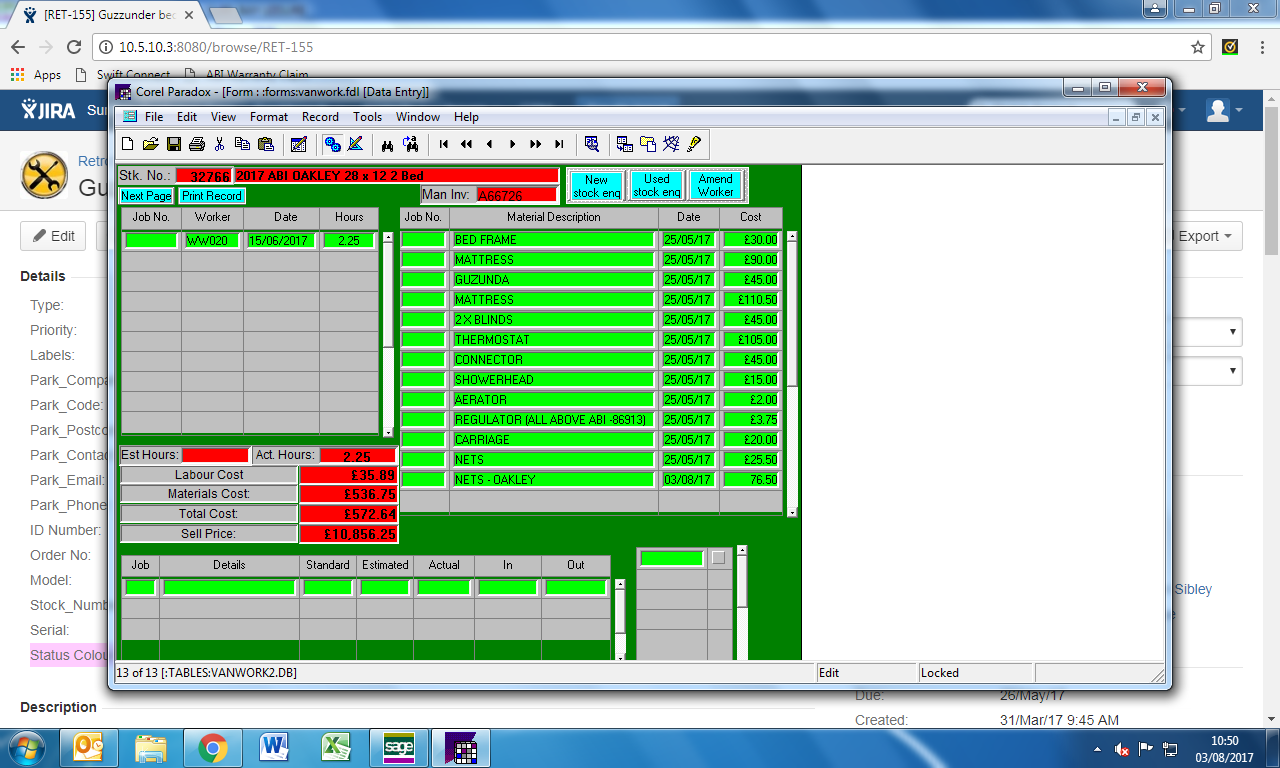Screen dimensions: 1280x768
Task: Open file with the folder toolbar icon
Action: tap(151, 144)
